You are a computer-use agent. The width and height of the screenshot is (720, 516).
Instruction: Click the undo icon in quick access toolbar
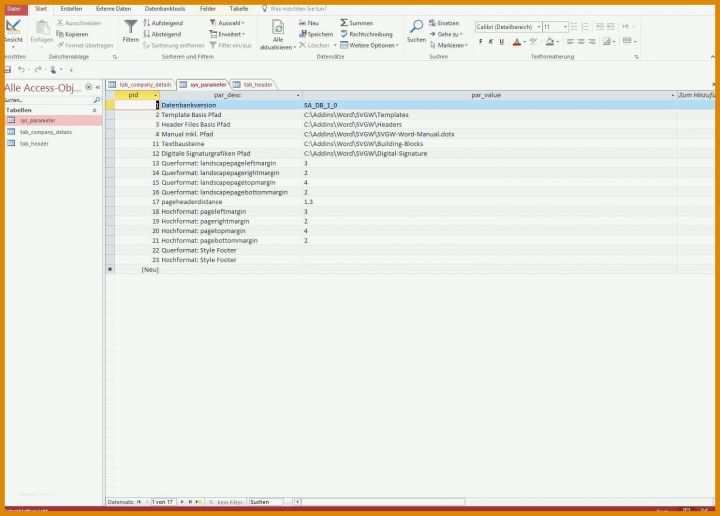tap(21, 69)
